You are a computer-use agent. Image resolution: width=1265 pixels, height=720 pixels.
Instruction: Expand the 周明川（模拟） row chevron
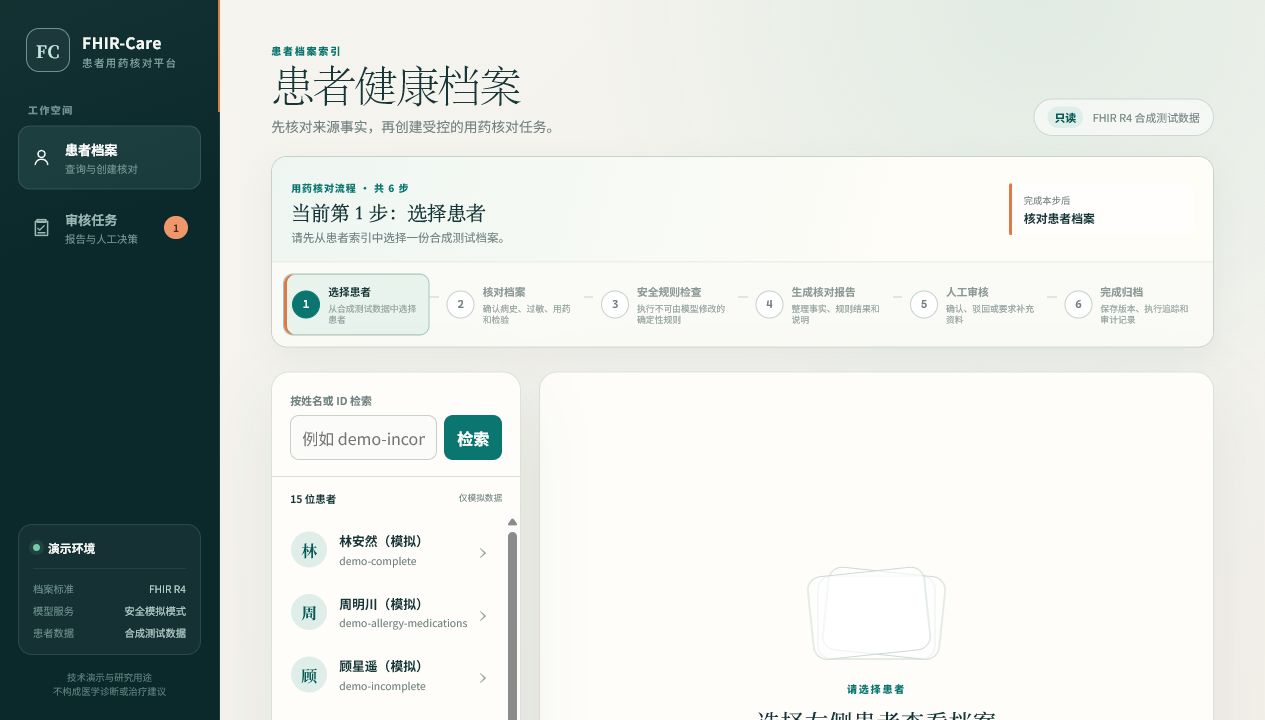coord(483,616)
